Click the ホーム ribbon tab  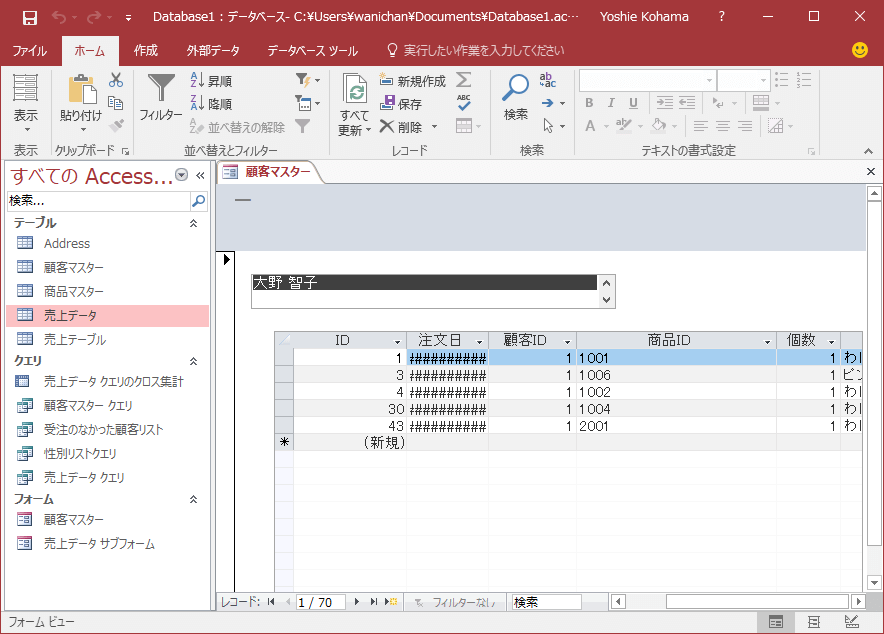90,51
